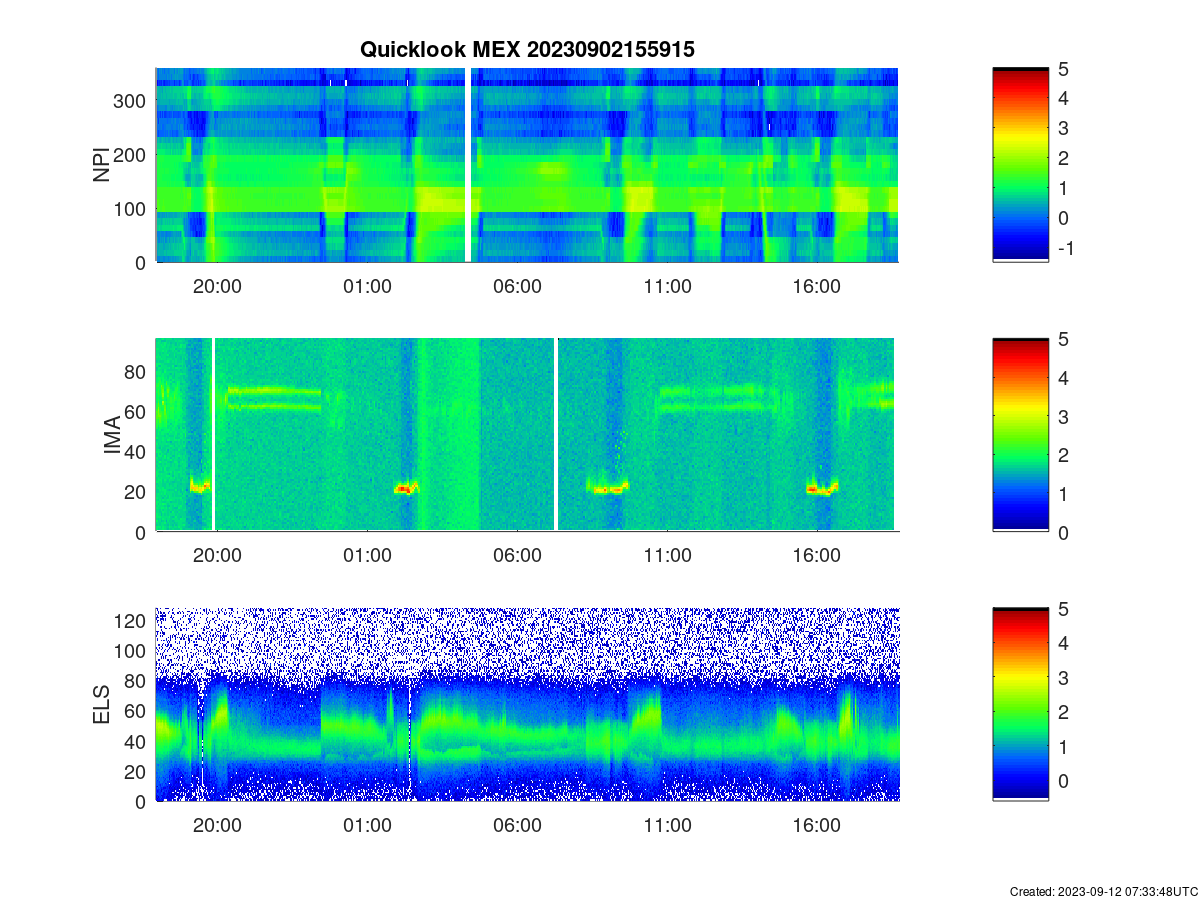
Task: Click the "0" label on ELS colorbar
Action: [1063, 781]
